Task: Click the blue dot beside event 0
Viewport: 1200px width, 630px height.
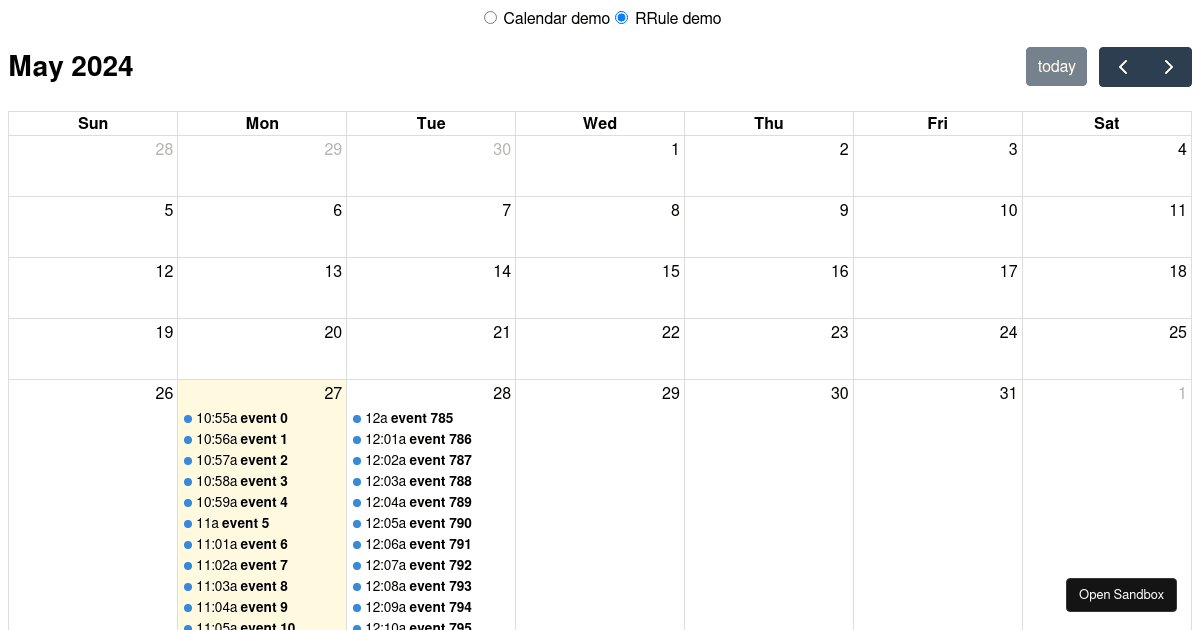Action: (187, 418)
